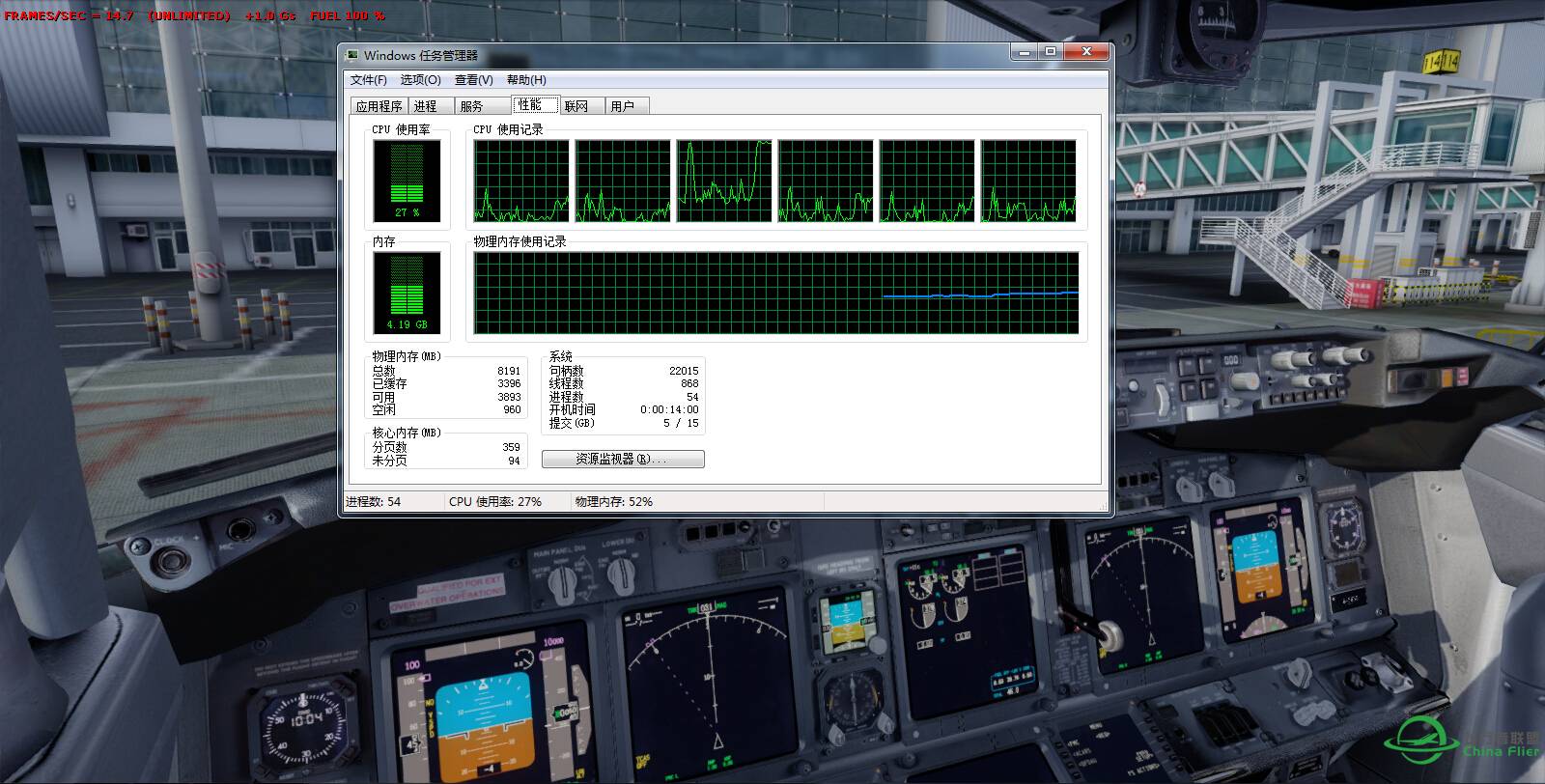Click the third CPU core history graph
This screenshot has width=1545, height=784.
(724, 181)
